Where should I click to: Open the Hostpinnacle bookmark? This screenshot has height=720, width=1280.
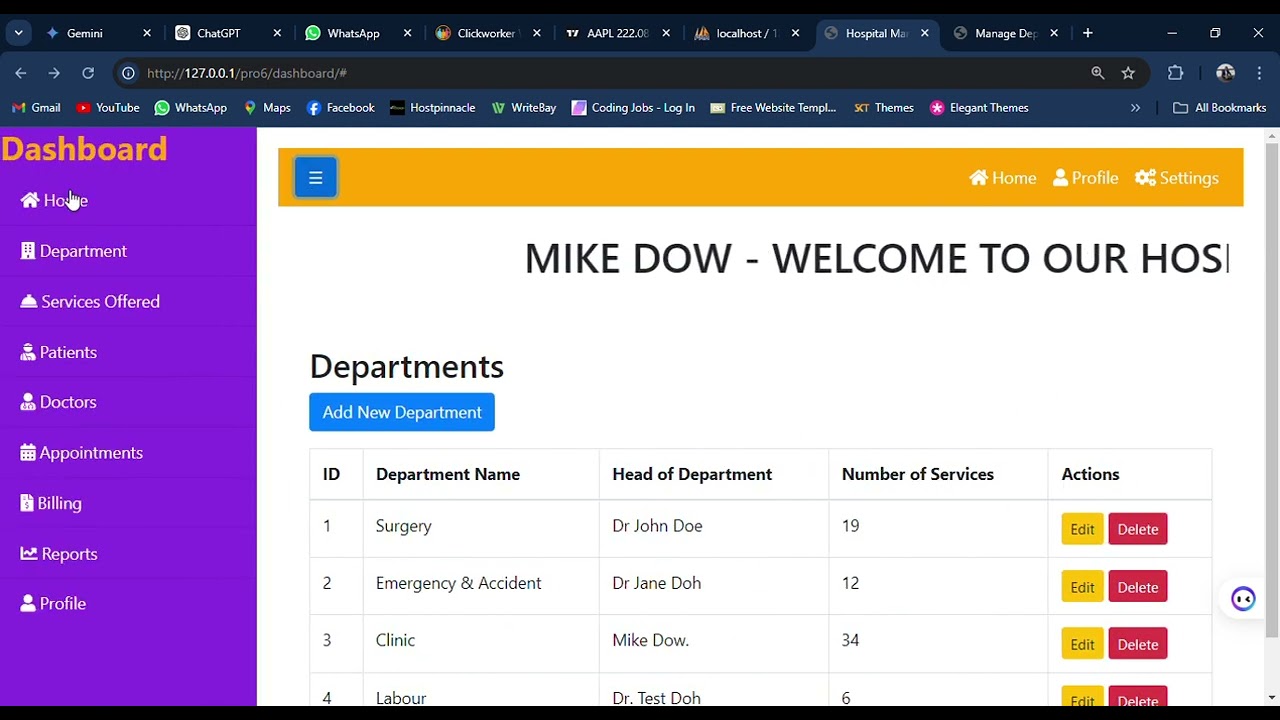[x=432, y=107]
